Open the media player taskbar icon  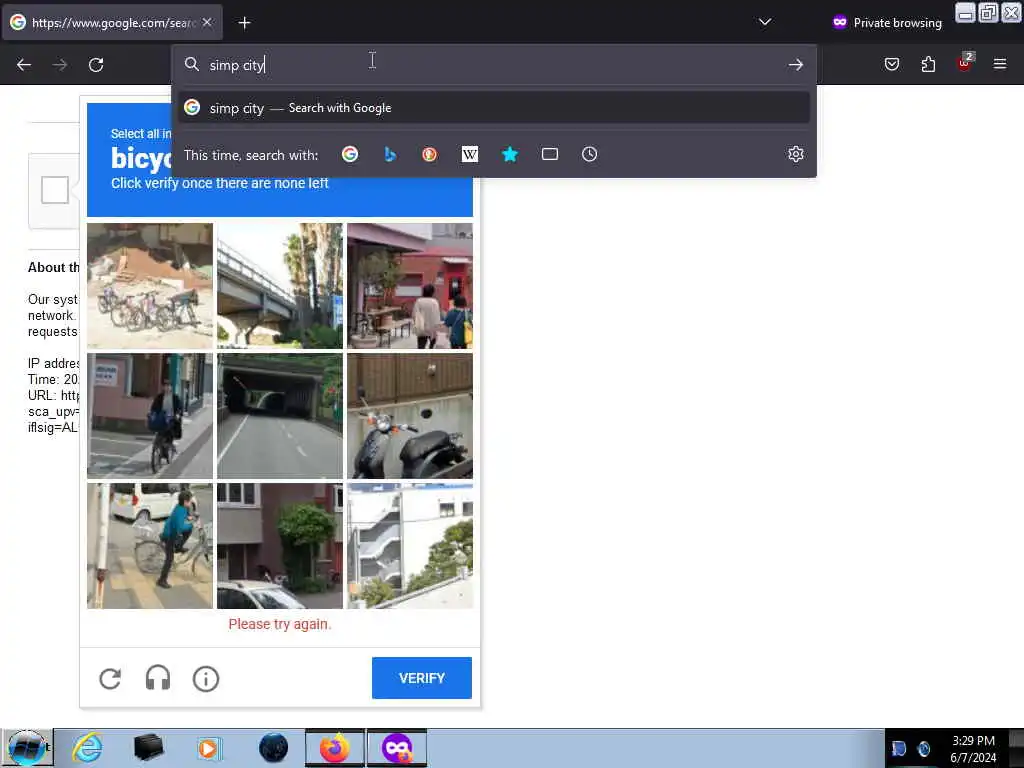tap(208, 748)
